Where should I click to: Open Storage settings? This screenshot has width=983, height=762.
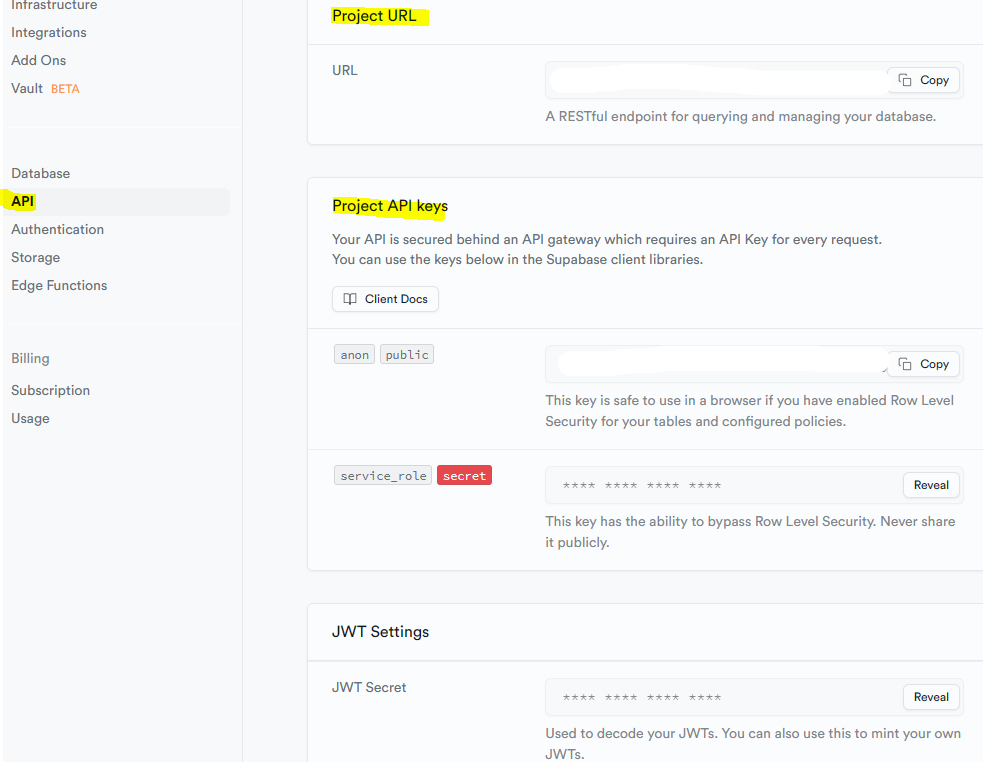pos(35,257)
